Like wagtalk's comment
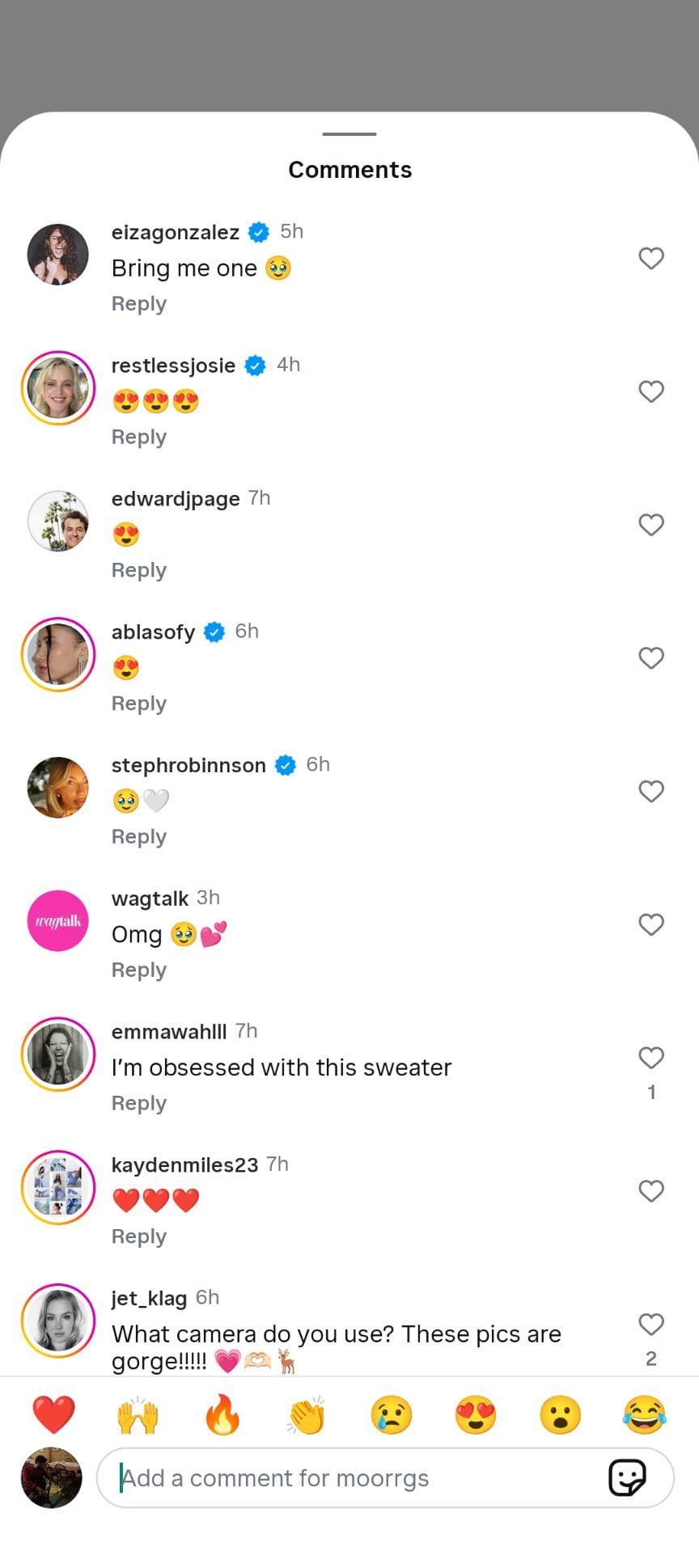The width and height of the screenshot is (699, 1568). (651, 924)
